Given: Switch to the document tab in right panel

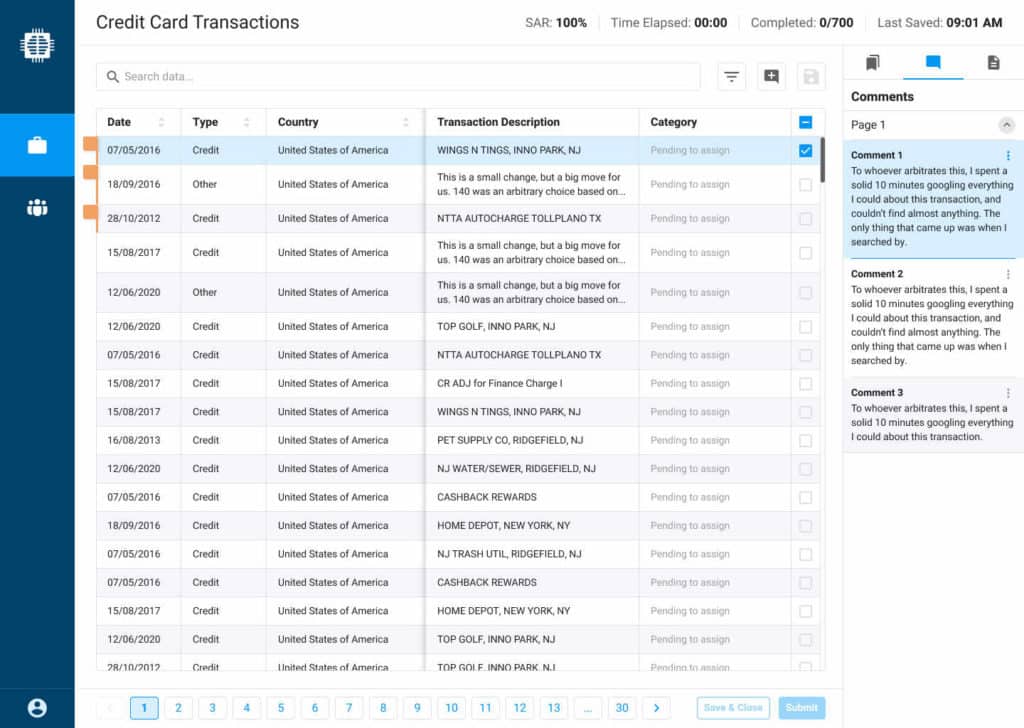Looking at the screenshot, I should (x=993, y=63).
